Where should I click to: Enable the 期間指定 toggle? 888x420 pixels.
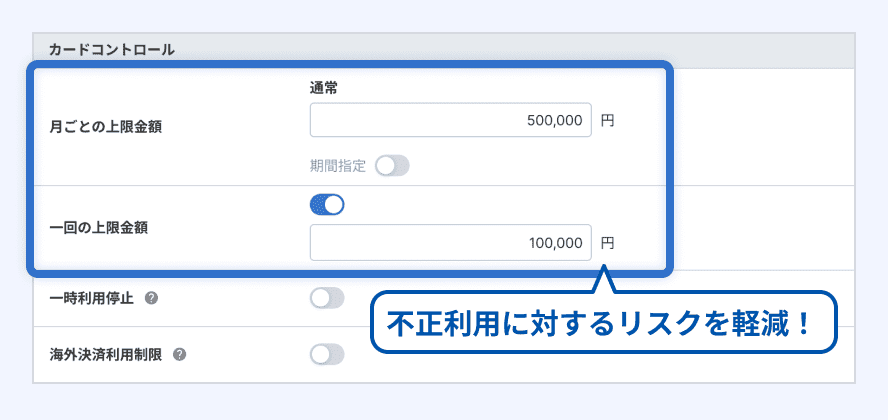[392, 166]
